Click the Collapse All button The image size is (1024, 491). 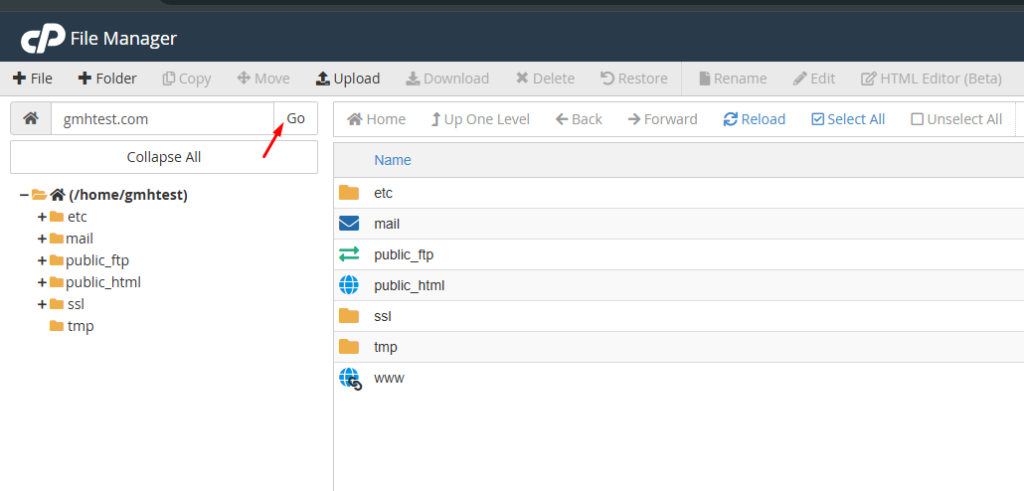tap(164, 157)
